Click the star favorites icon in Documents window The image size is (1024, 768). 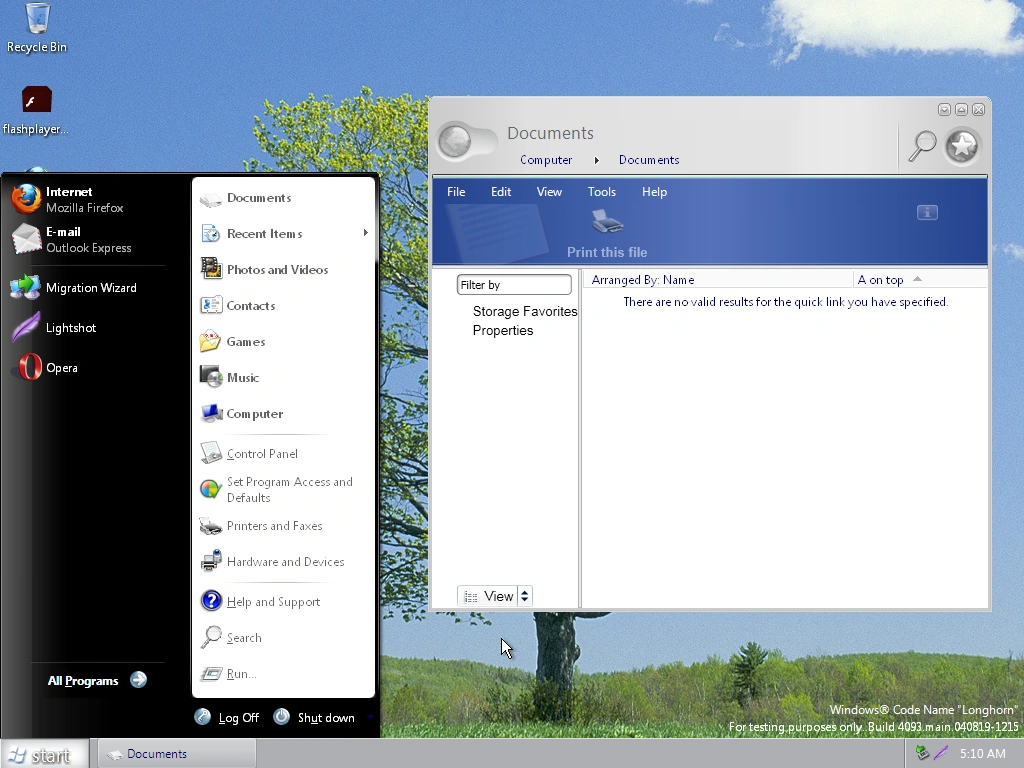coord(962,147)
